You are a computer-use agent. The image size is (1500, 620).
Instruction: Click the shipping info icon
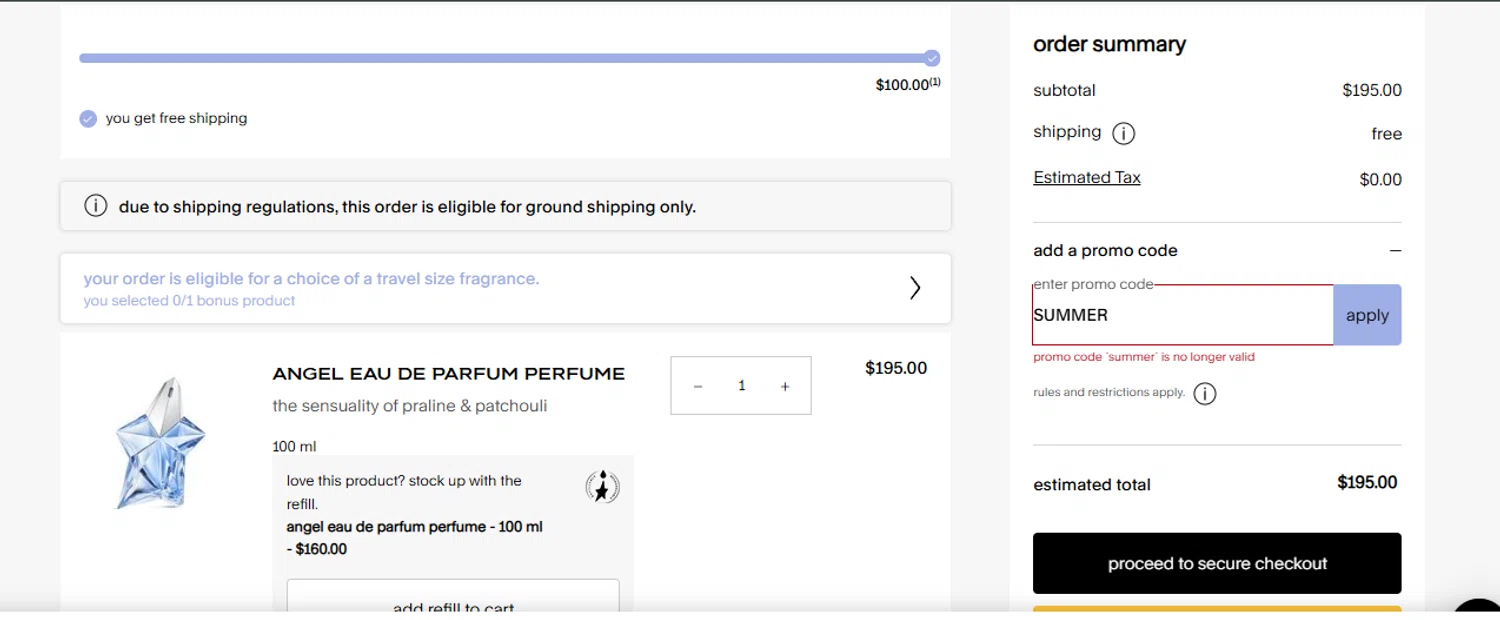[x=1123, y=133]
